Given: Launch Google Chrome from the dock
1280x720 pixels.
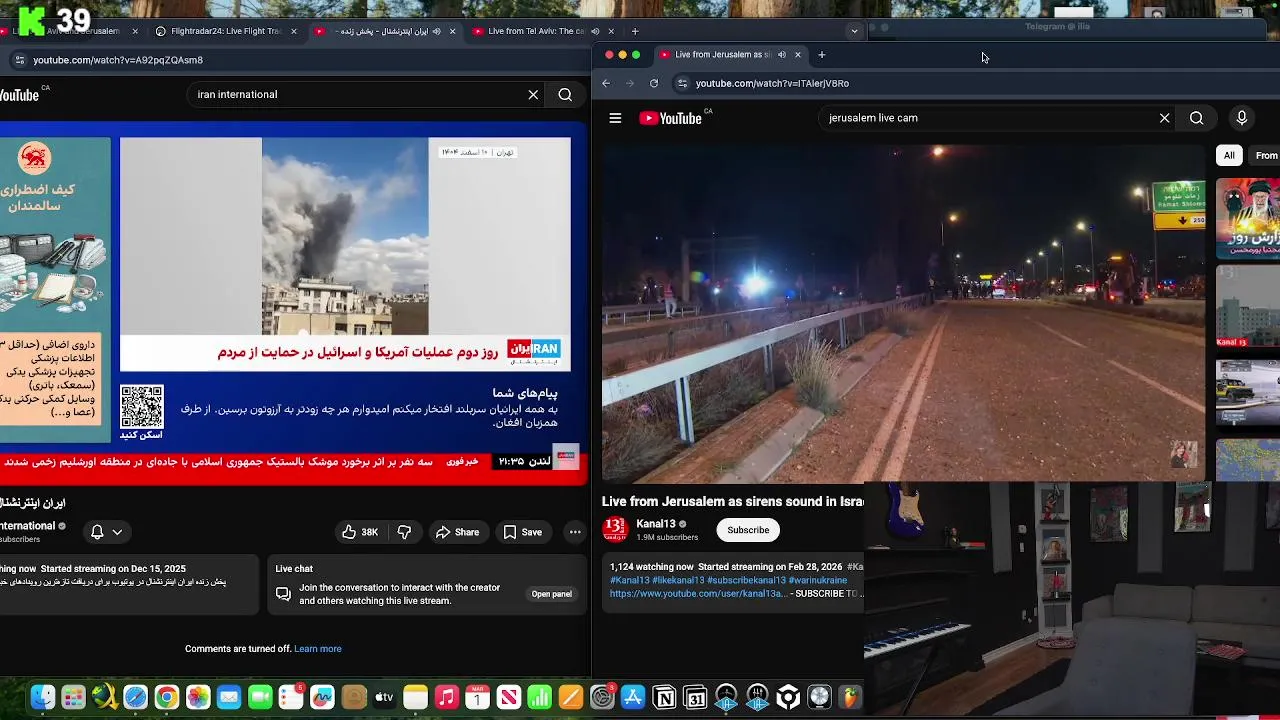Looking at the screenshot, I should pyautogui.click(x=167, y=698).
